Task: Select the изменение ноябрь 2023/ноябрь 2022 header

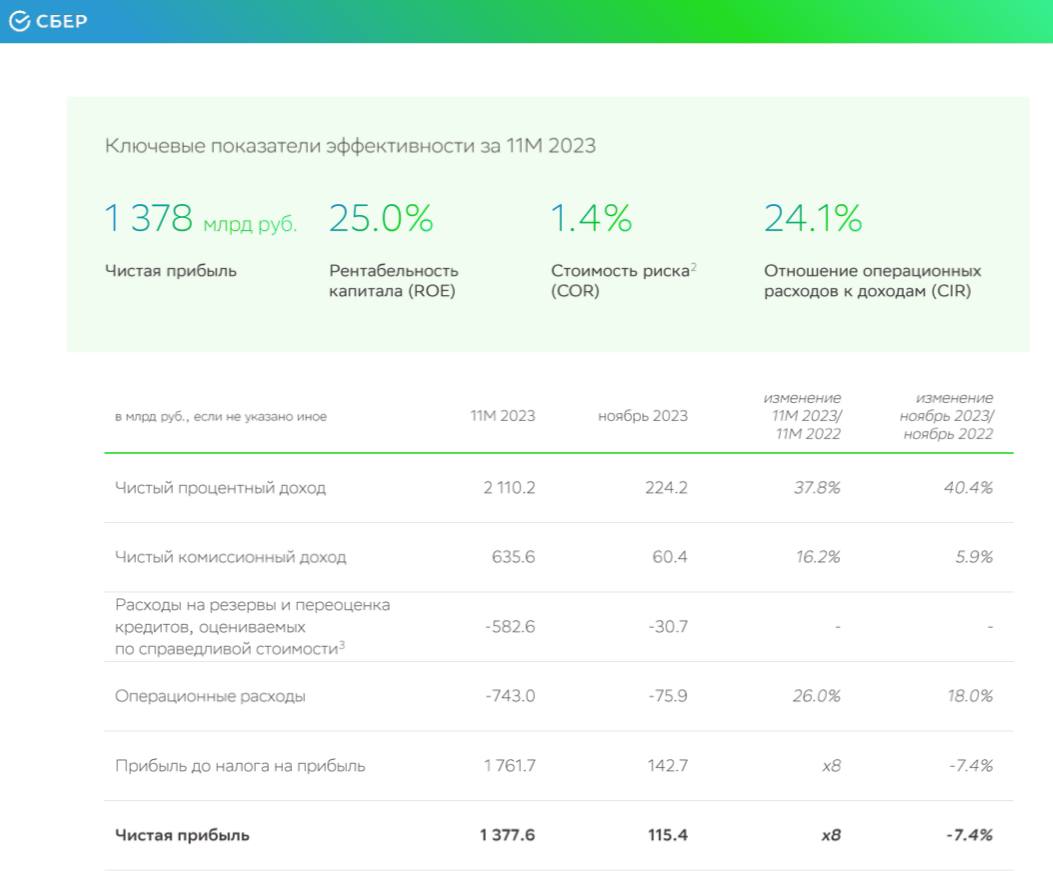Action: coord(946,416)
